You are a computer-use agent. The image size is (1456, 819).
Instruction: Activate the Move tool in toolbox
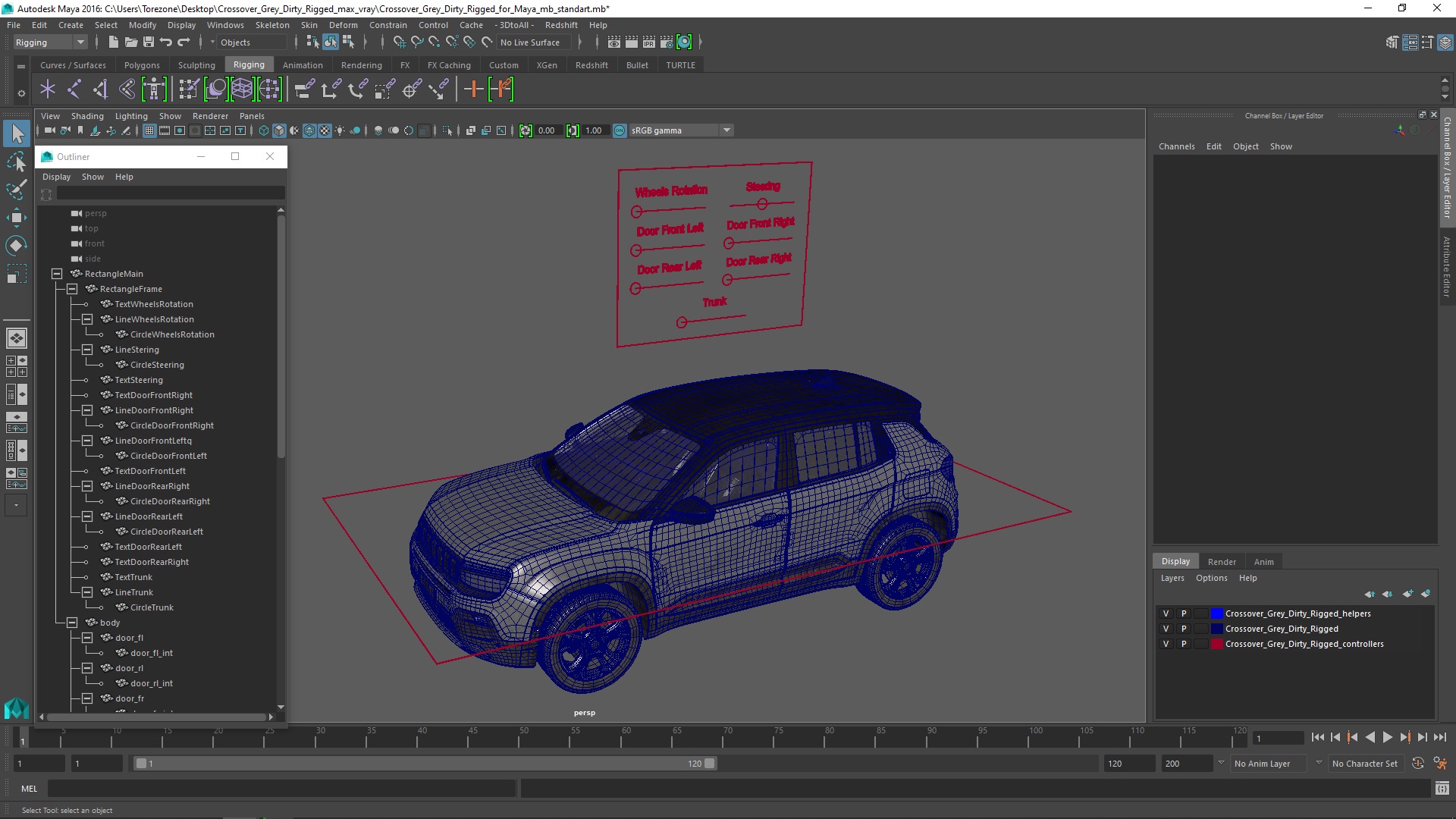click(x=17, y=218)
